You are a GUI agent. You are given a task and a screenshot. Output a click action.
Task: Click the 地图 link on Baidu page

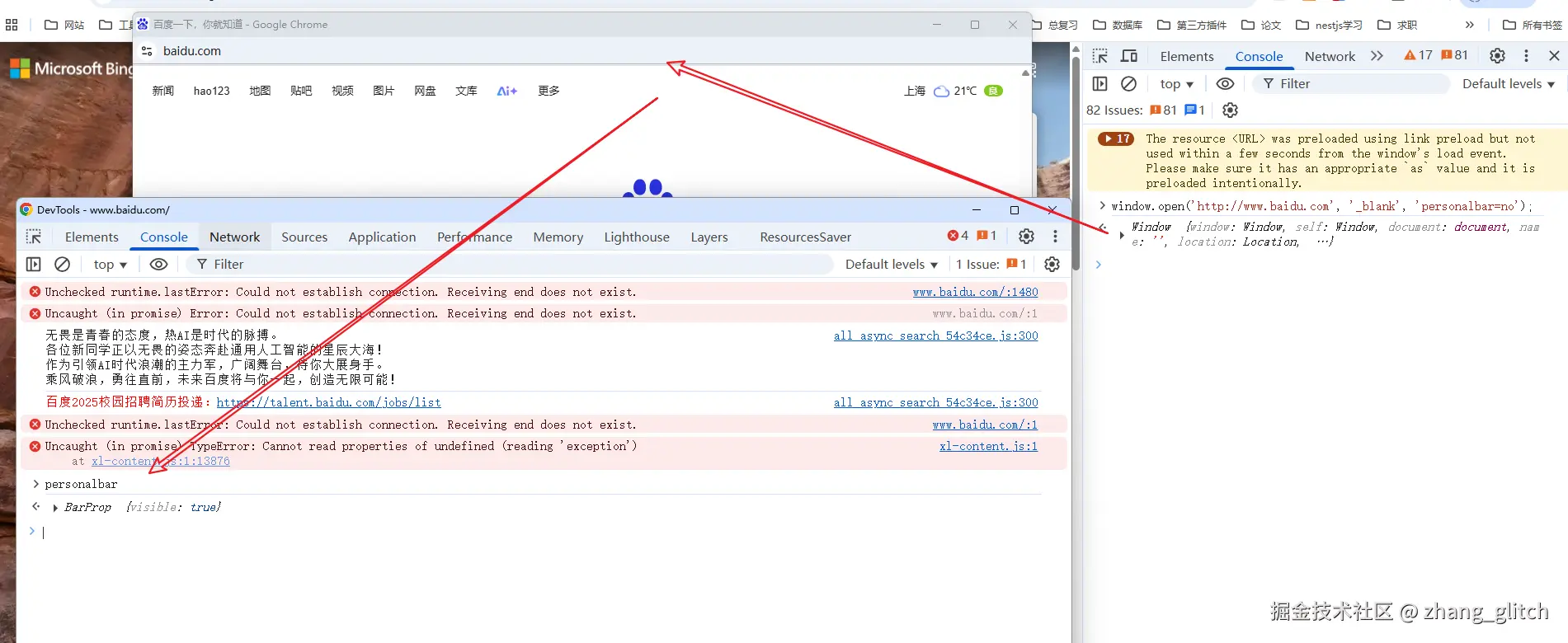click(x=260, y=91)
